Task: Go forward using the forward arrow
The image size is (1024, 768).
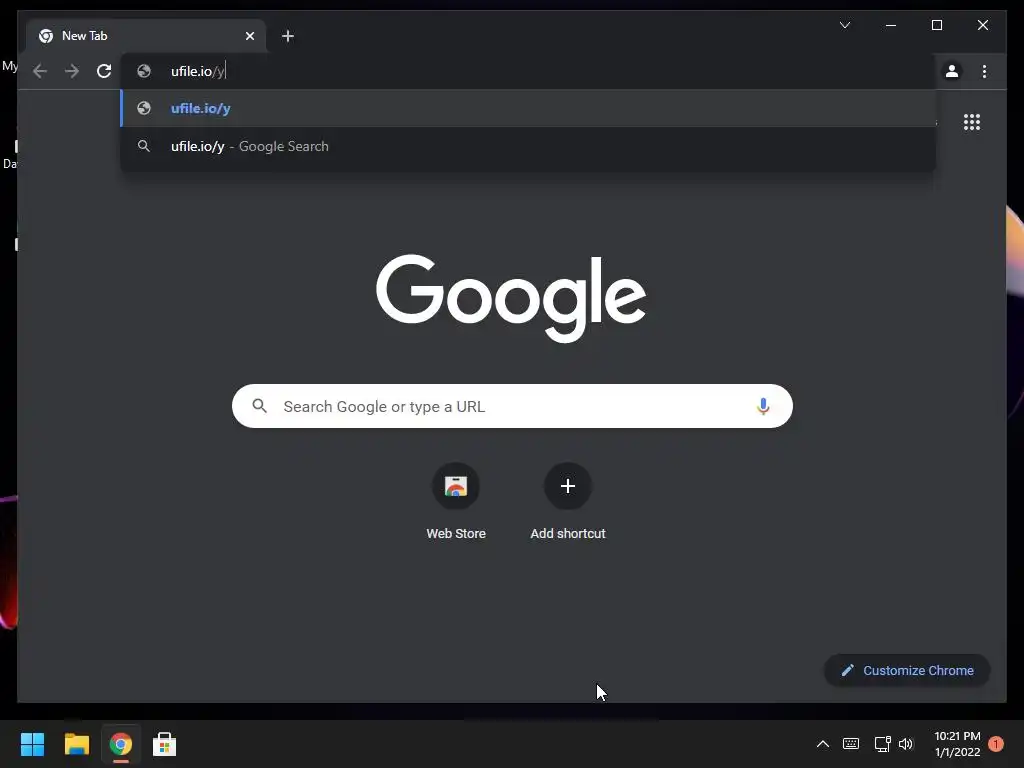Action: click(72, 71)
